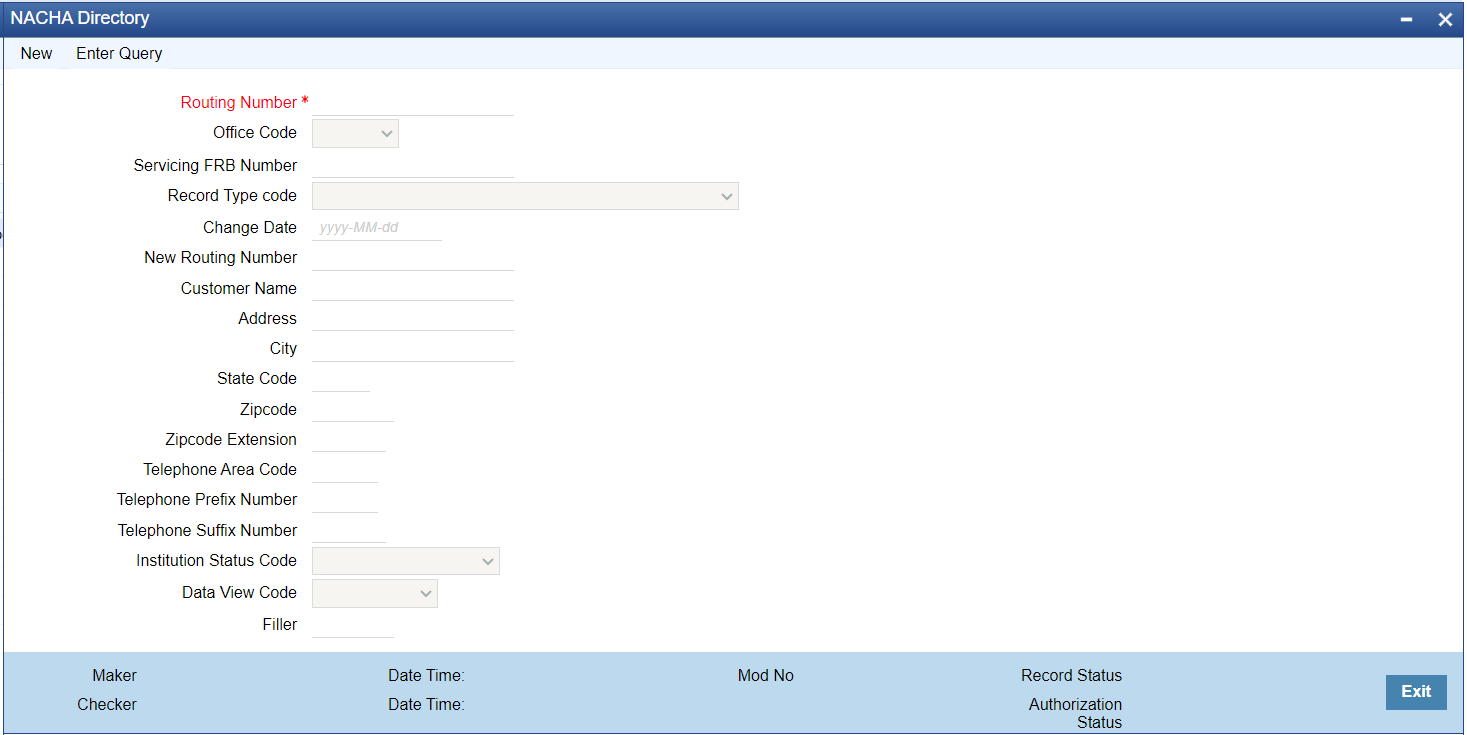Click the Checker label
The height and width of the screenshot is (735, 1467).
pyautogui.click(x=107, y=704)
